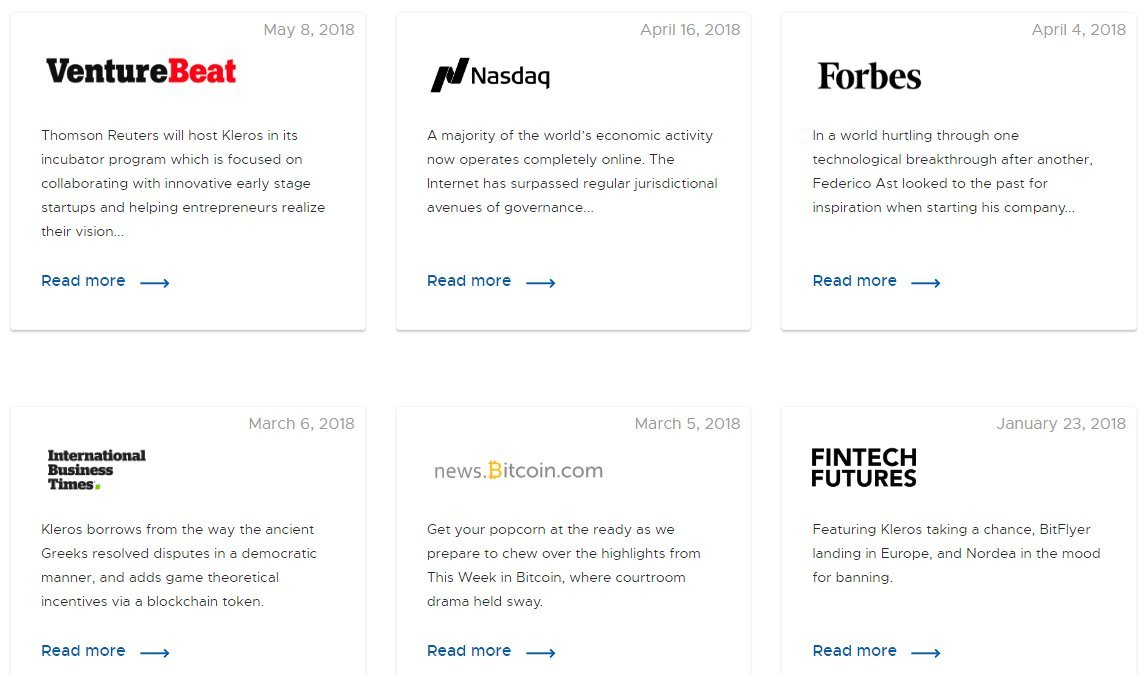Click the arrow icon in Forbes card
The width and height of the screenshot is (1148, 674).
tap(925, 282)
